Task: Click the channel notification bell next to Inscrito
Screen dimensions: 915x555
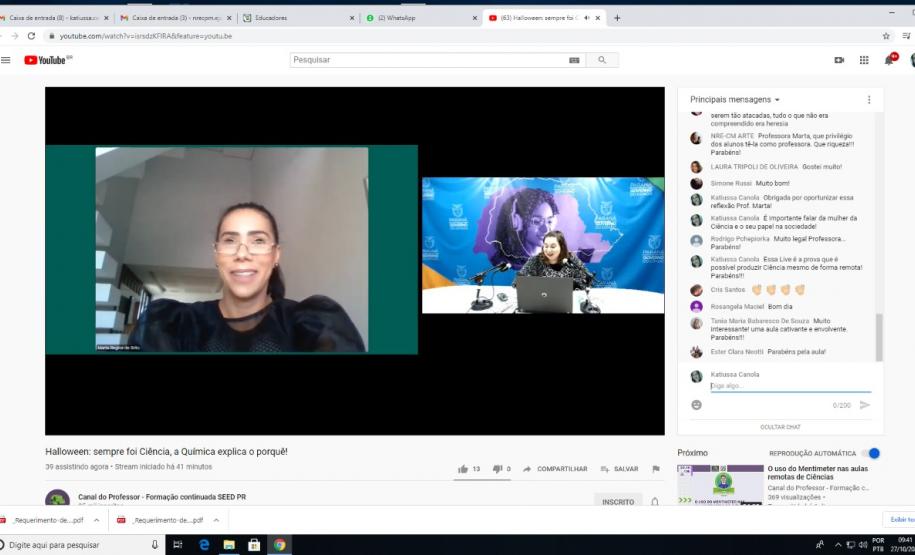Action: coord(655,501)
